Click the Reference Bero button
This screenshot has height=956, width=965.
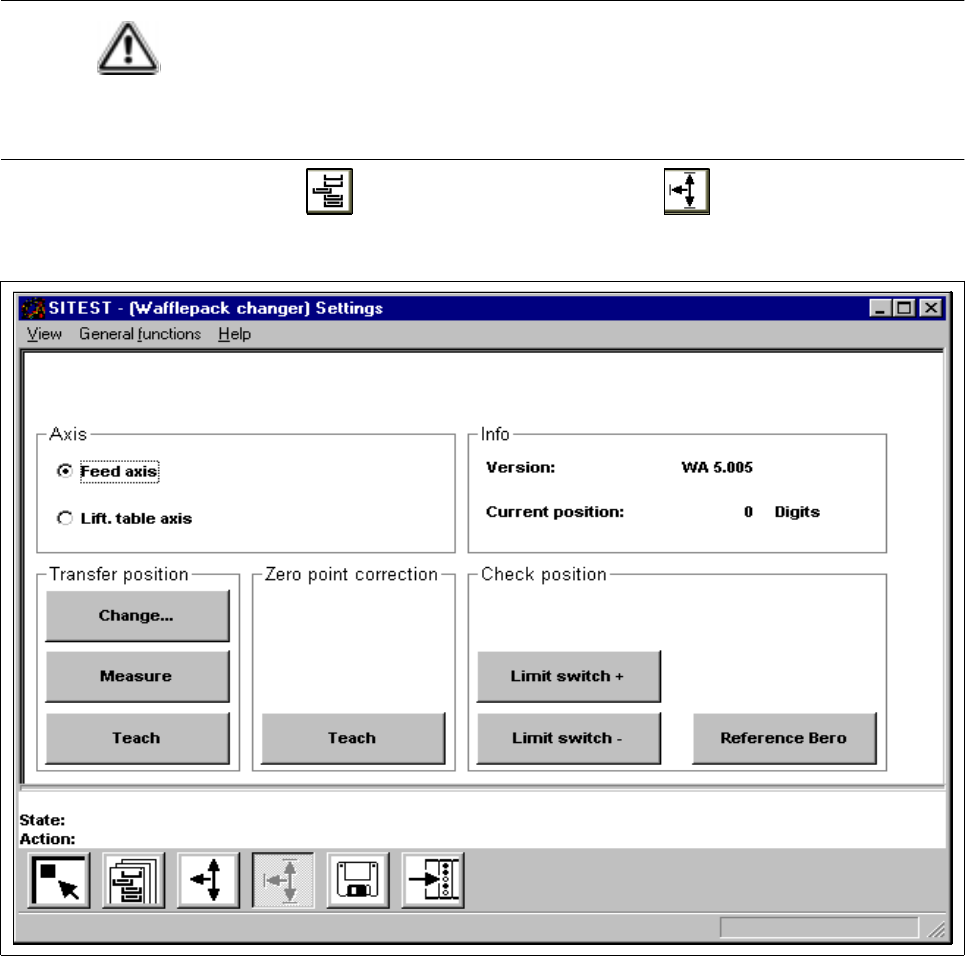tap(785, 738)
